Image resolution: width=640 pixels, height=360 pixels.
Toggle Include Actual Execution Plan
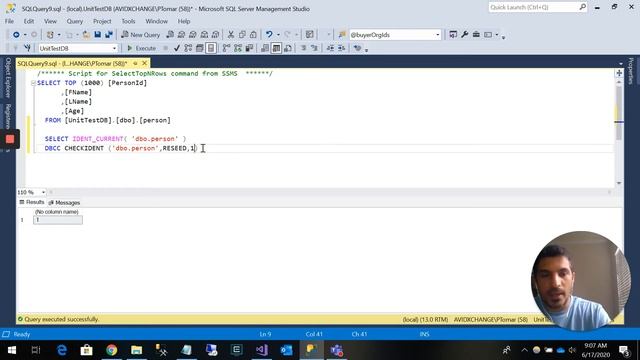(227, 48)
